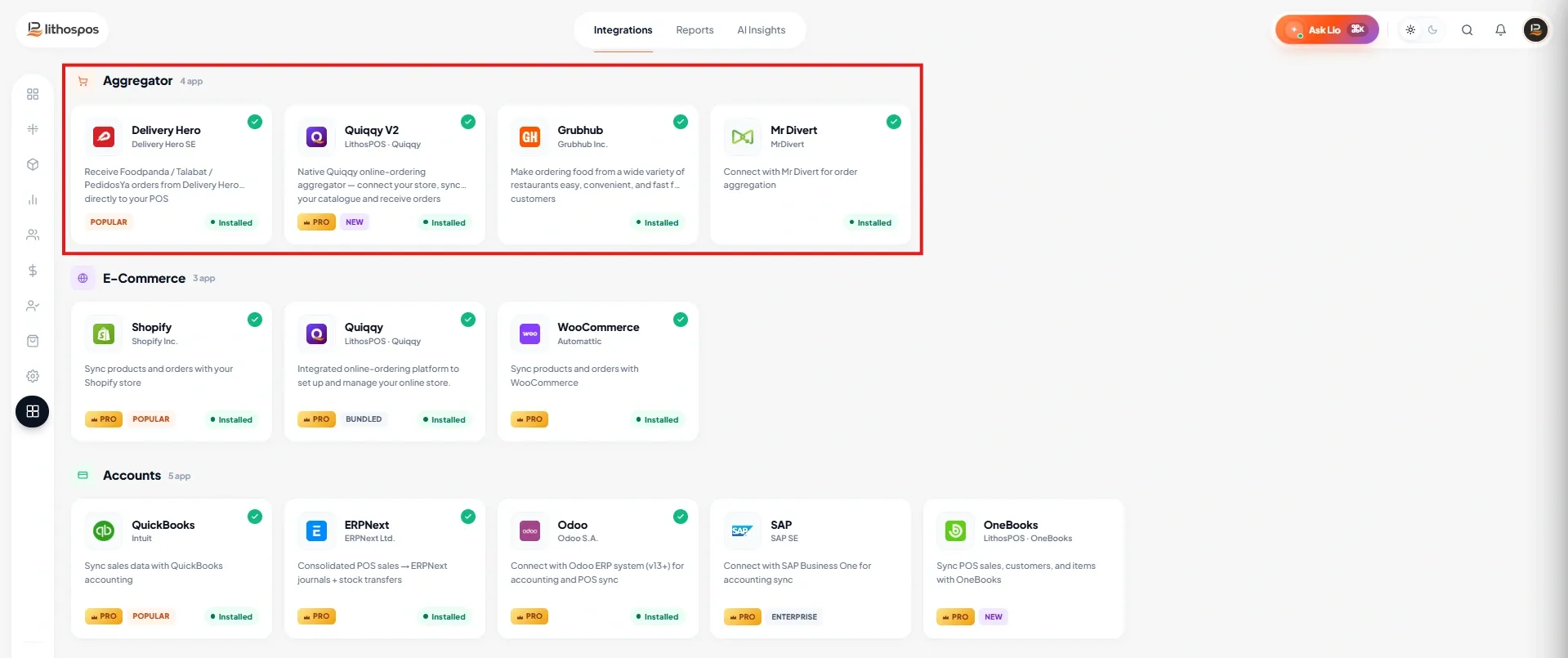This screenshot has width=1568, height=658.
Task: Click Odoo green check mark
Action: (x=681, y=517)
